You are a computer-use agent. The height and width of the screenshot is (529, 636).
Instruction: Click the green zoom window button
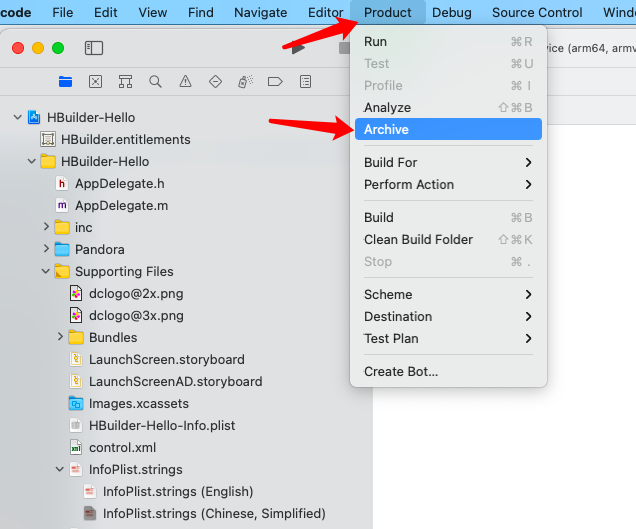pyautogui.click(x=58, y=48)
